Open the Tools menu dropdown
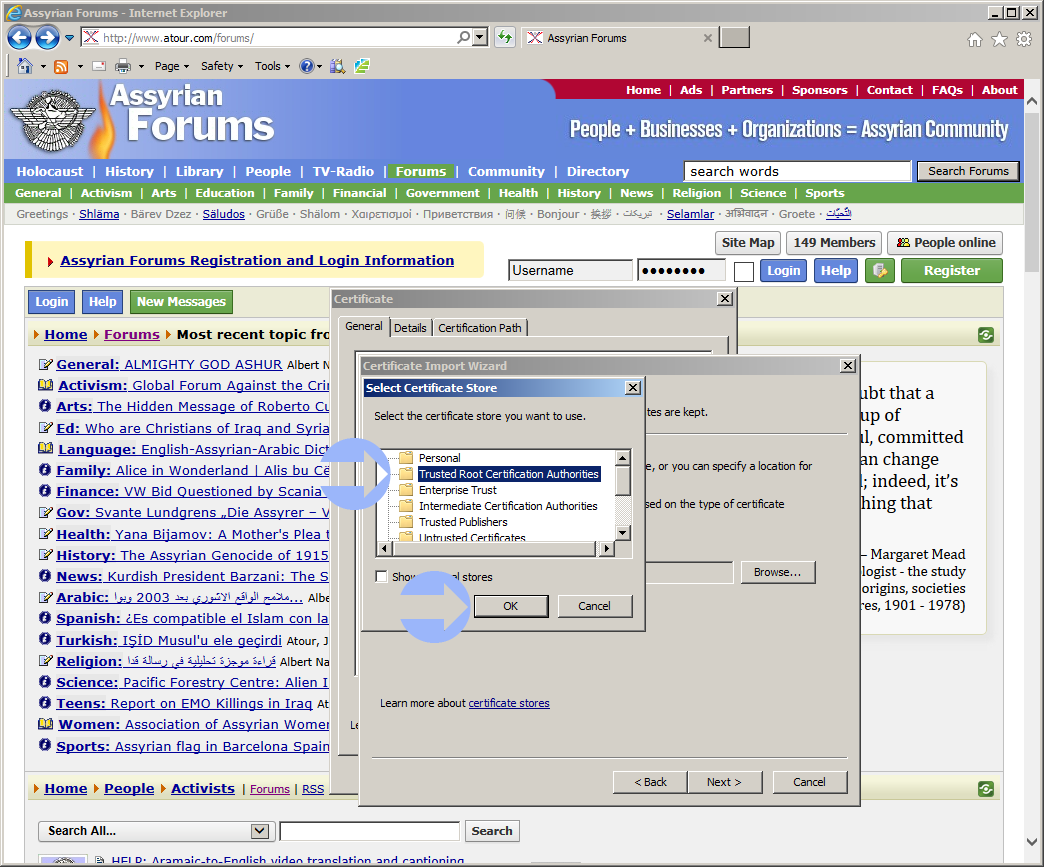This screenshot has width=1044, height=867. click(272, 66)
